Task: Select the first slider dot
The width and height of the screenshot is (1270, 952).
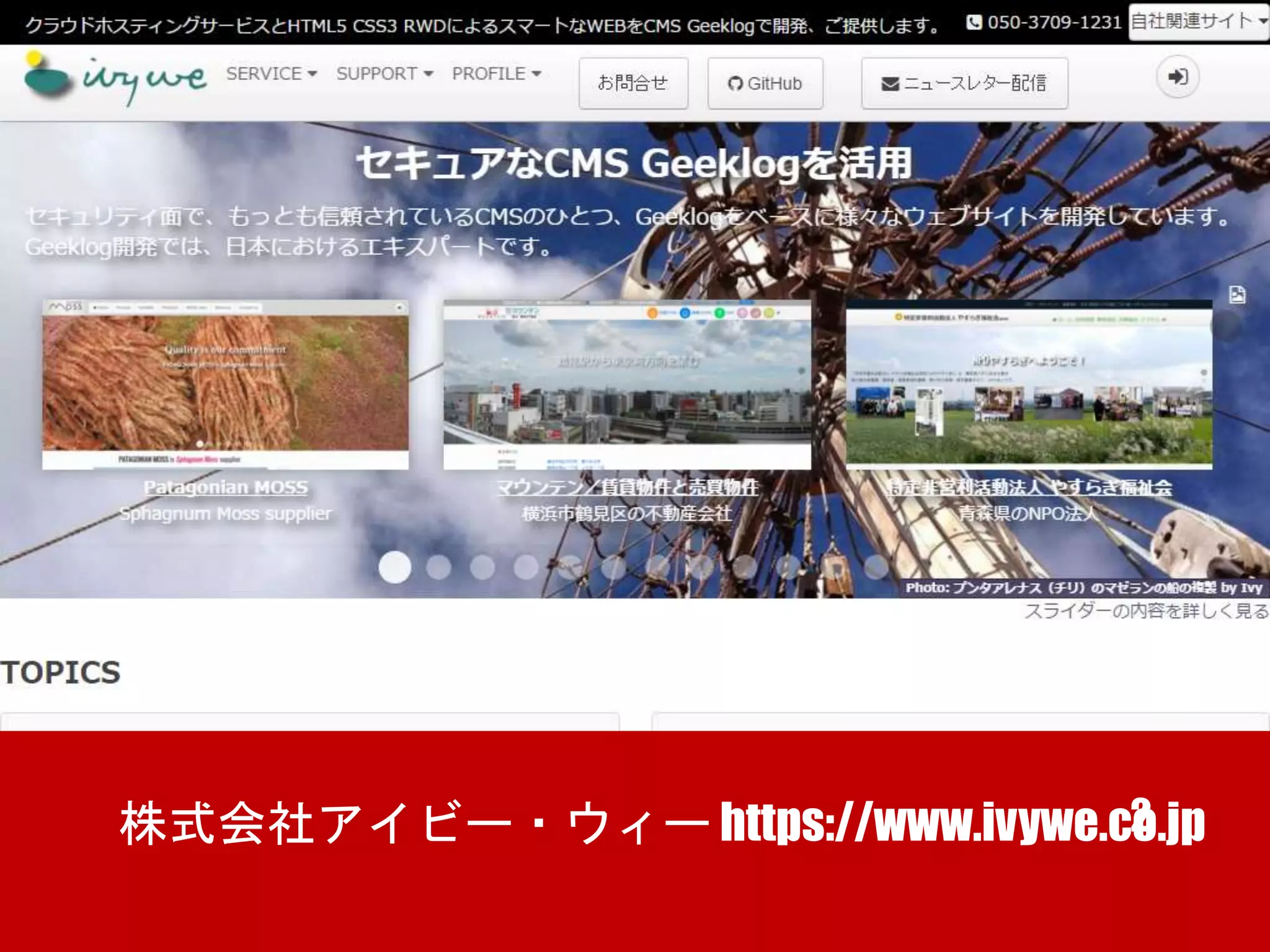Action: tap(394, 566)
